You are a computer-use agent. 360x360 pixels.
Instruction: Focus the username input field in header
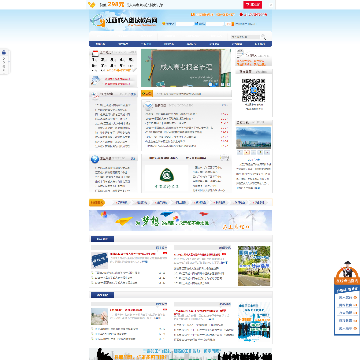[184, 24]
